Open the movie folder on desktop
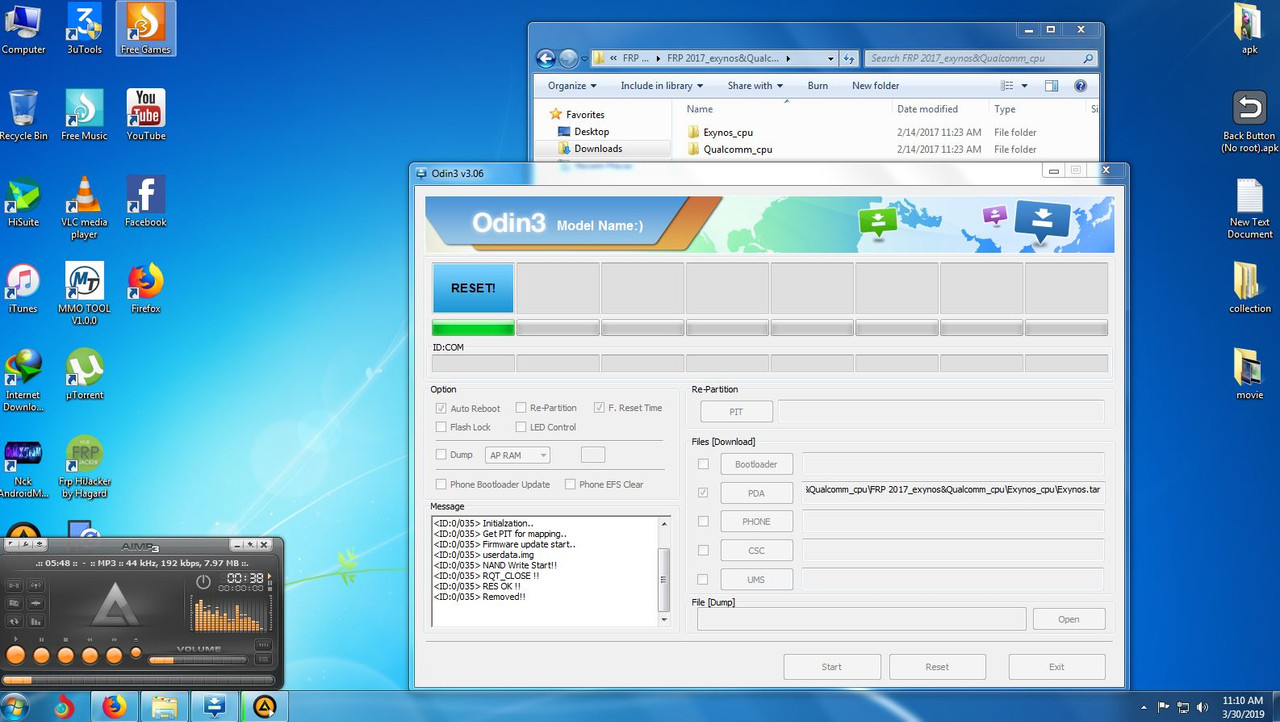 point(1249,373)
